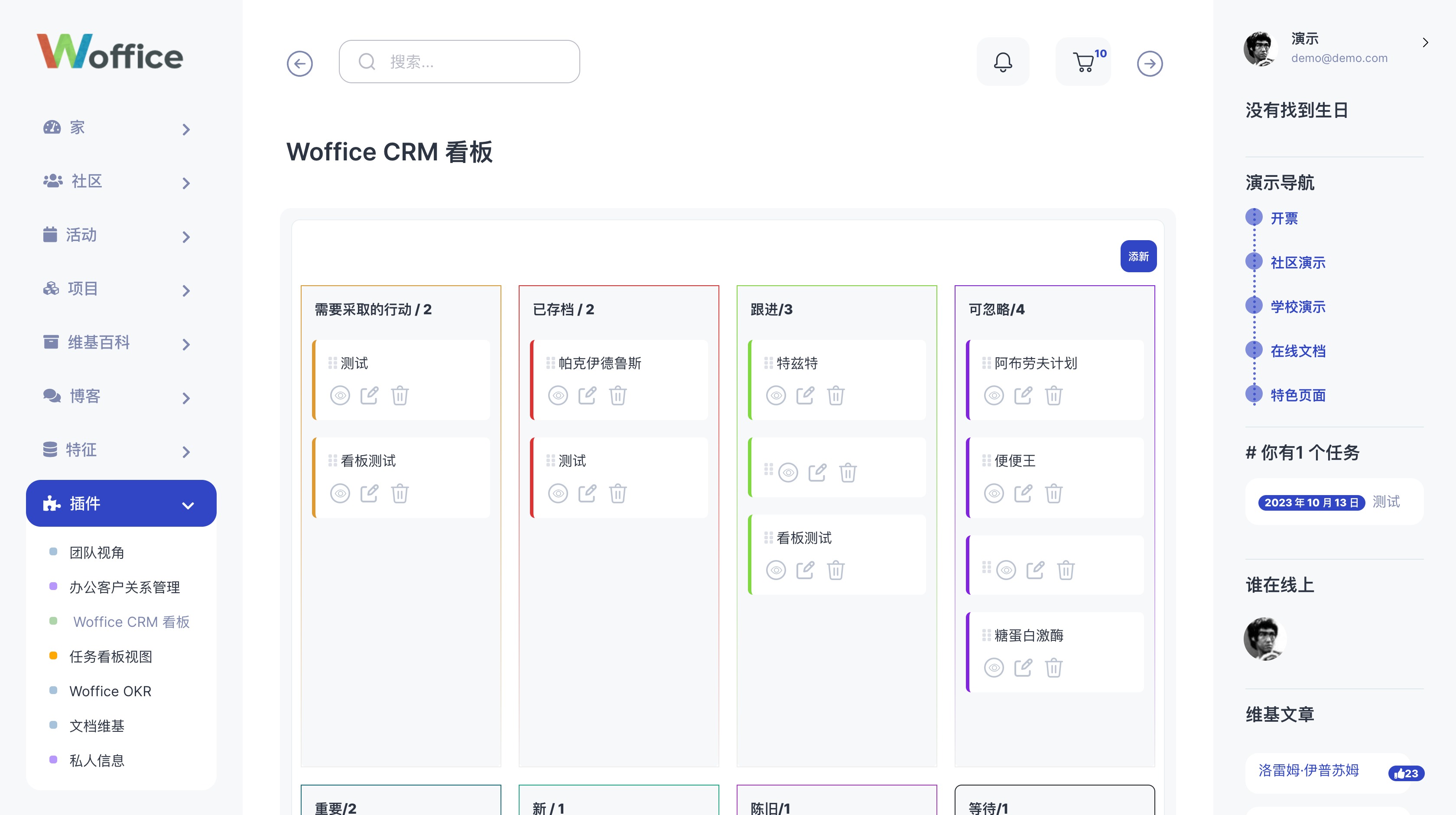This screenshot has height=815, width=1456.
Task: Open the notifications bell
Action: [x=1003, y=62]
